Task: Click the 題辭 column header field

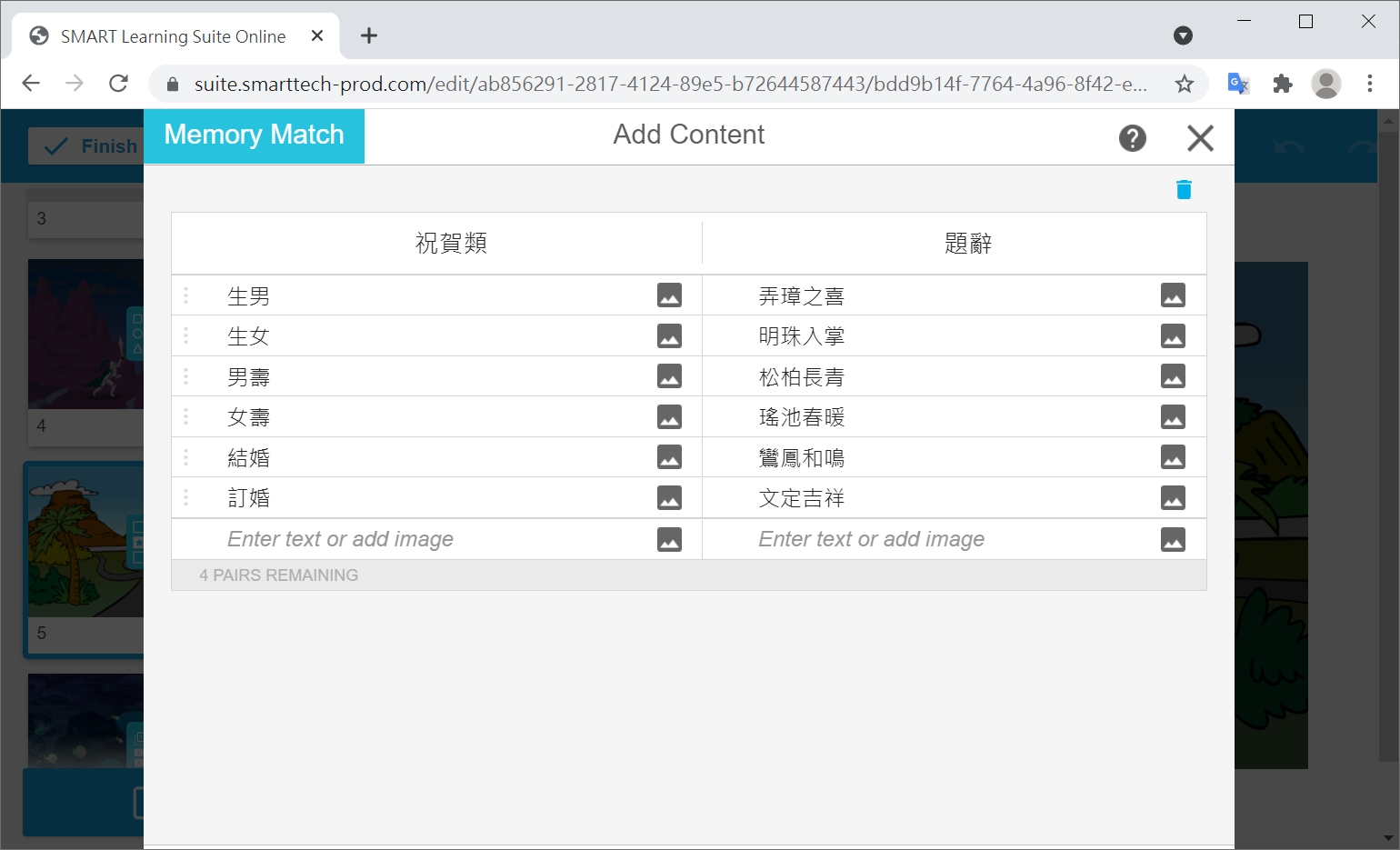Action: click(967, 244)
